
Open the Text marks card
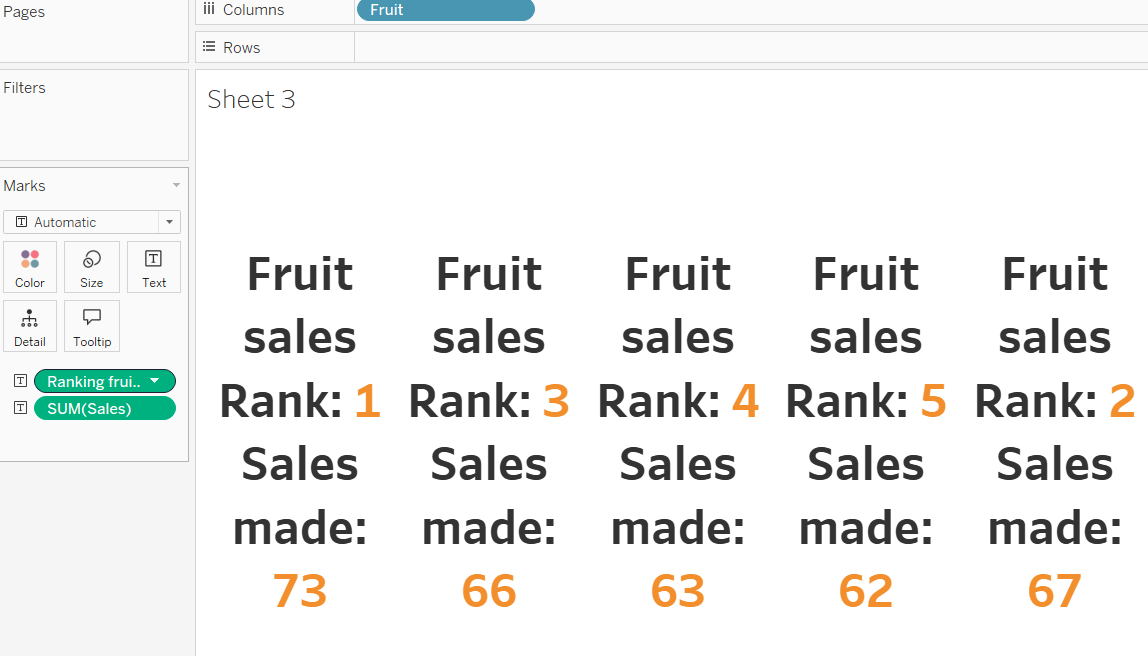154,267
